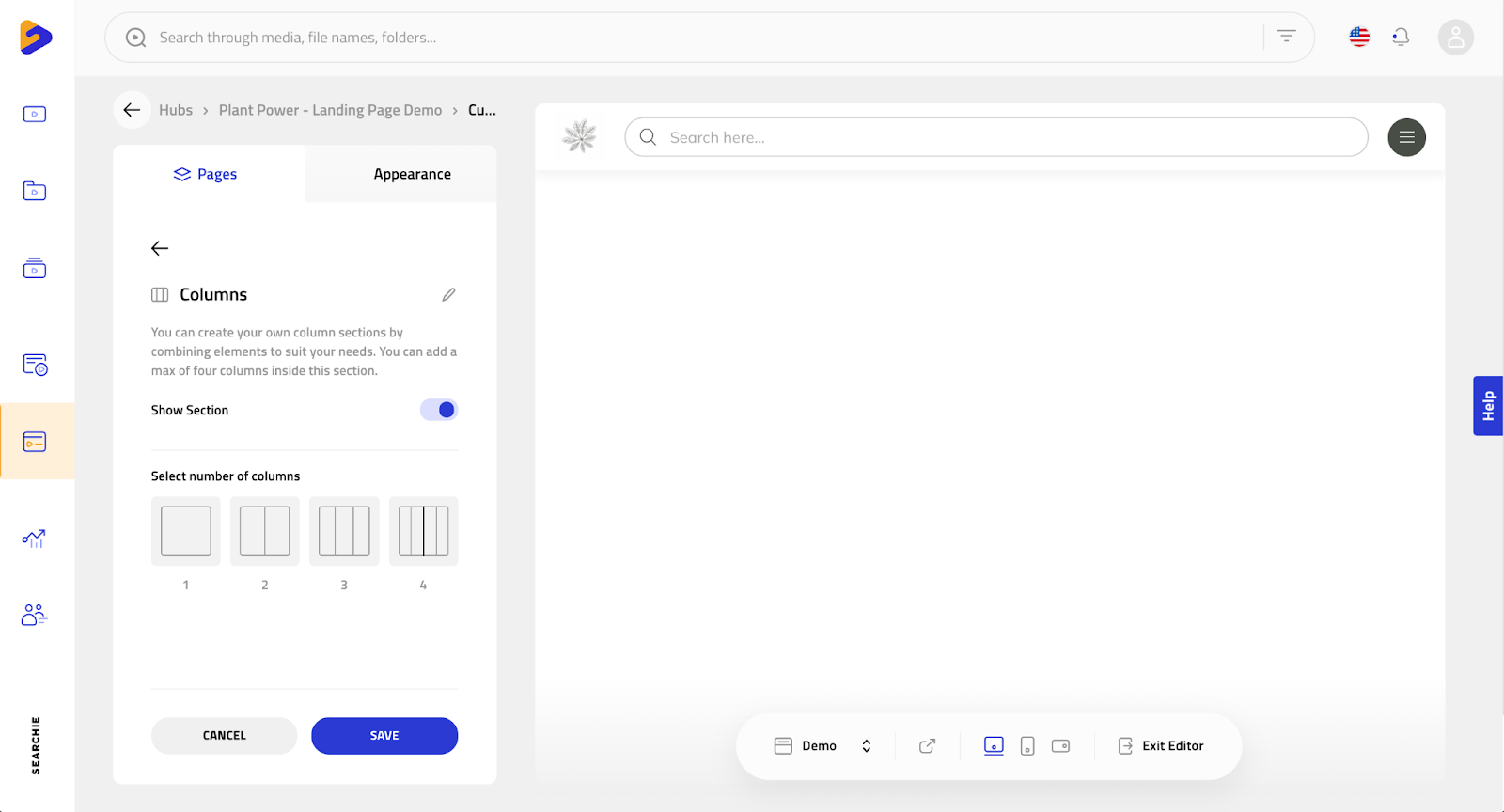The width and height of the screenshot is (1504, 812).
Task: Open notifications bell icon
Action: tap(1401, 37)
